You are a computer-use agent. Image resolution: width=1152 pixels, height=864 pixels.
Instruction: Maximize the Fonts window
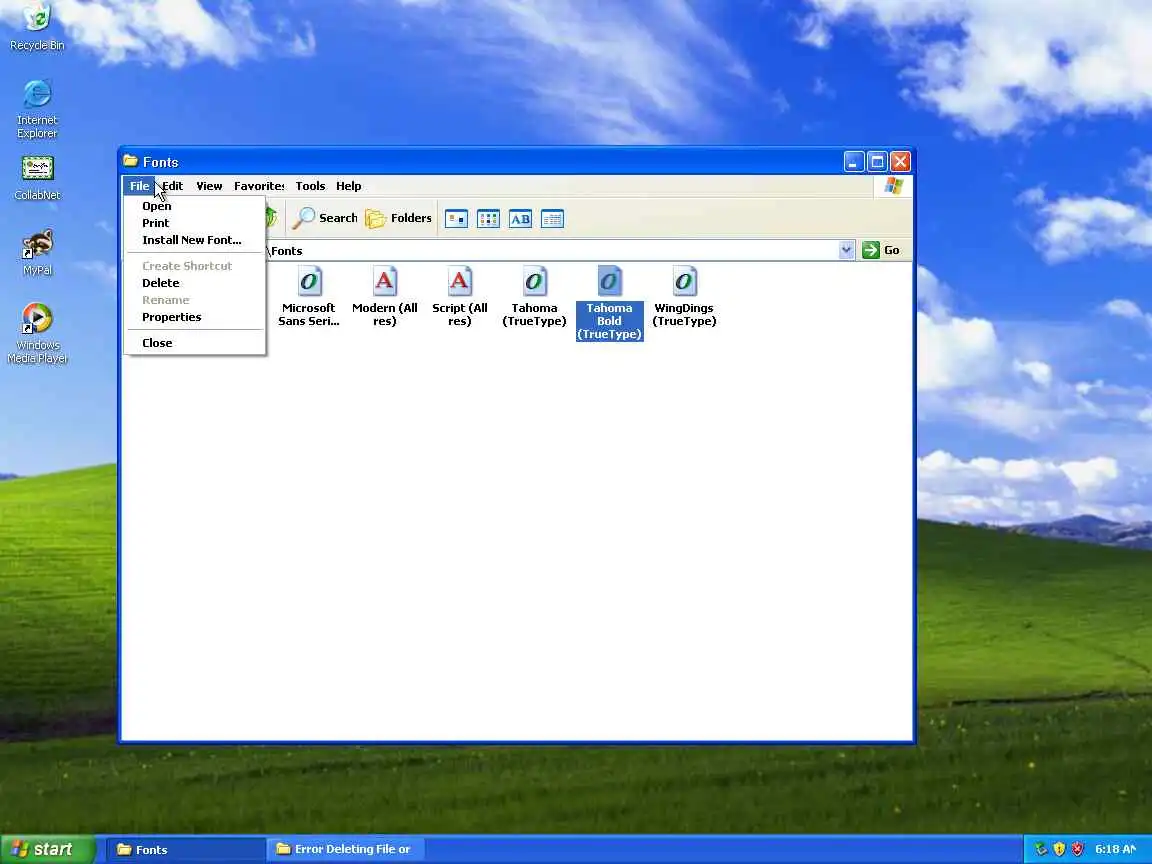[x=877, y=162]
